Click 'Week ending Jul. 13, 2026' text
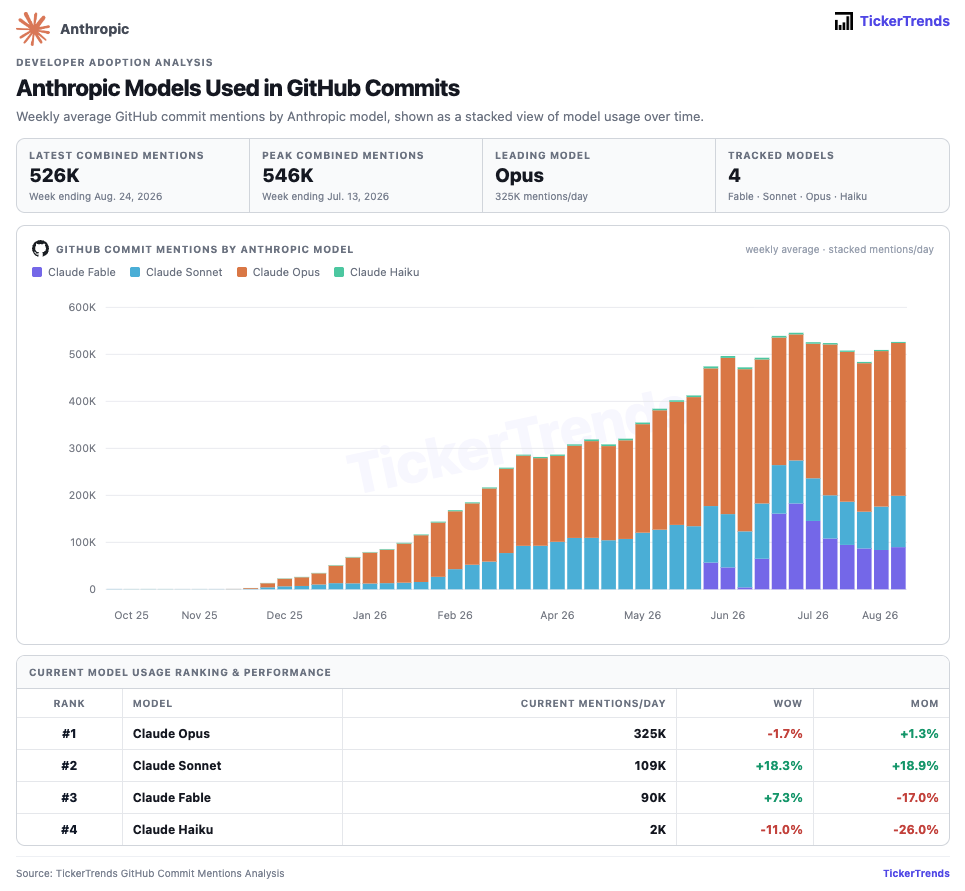This screenshot has width=965, height=891. coord(326,196)
